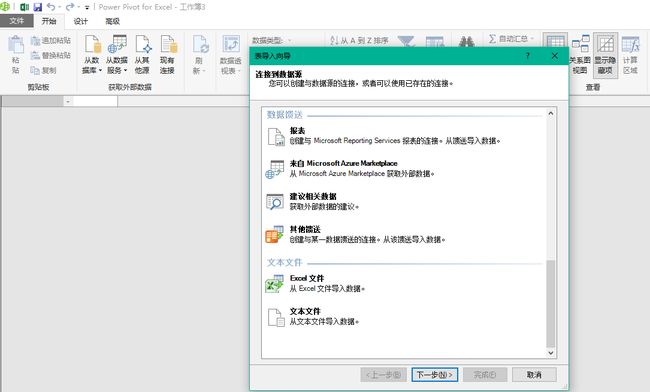Click the source list scrollbar thumb
The height and width of the screenshot is (392, 650).
click(551, 303)
